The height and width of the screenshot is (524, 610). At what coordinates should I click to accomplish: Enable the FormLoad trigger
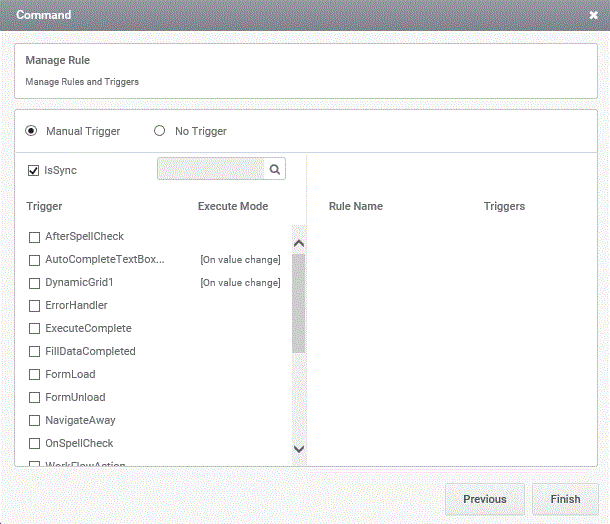click(35, 375)
